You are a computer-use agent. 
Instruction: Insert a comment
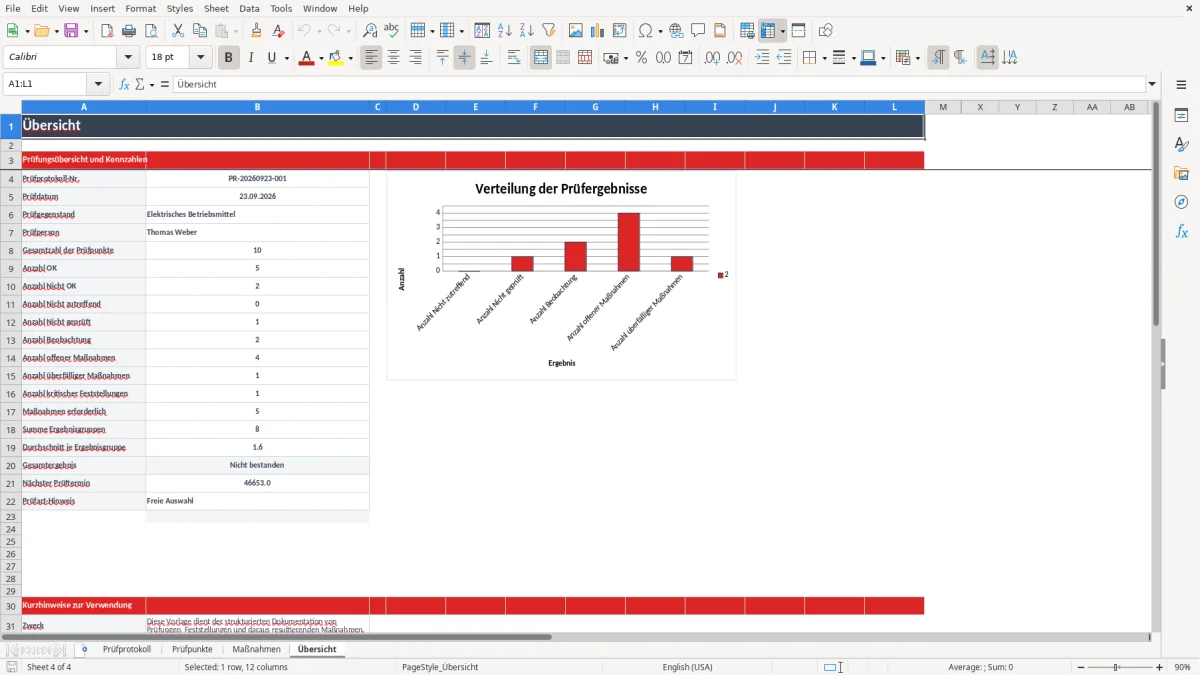click(x=698, y=31)
